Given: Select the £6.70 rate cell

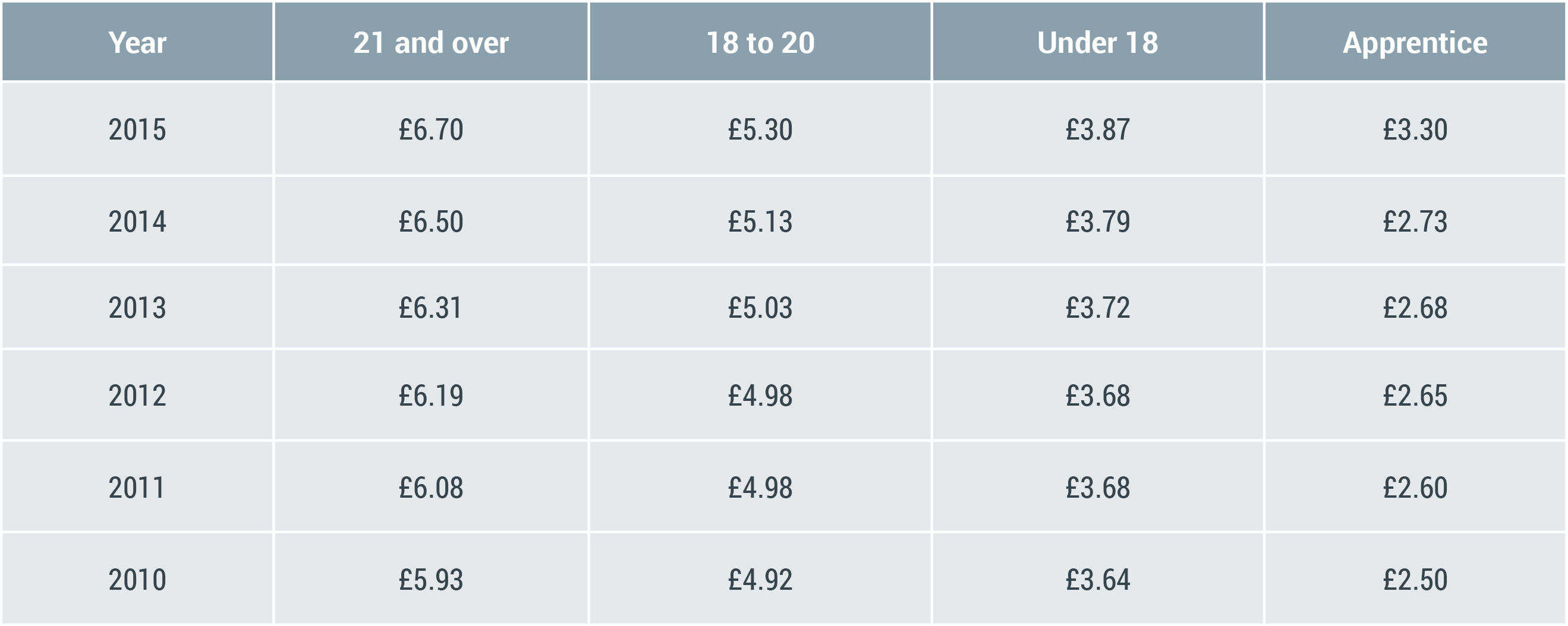Looking at the screenshot, I should [431, 129].
